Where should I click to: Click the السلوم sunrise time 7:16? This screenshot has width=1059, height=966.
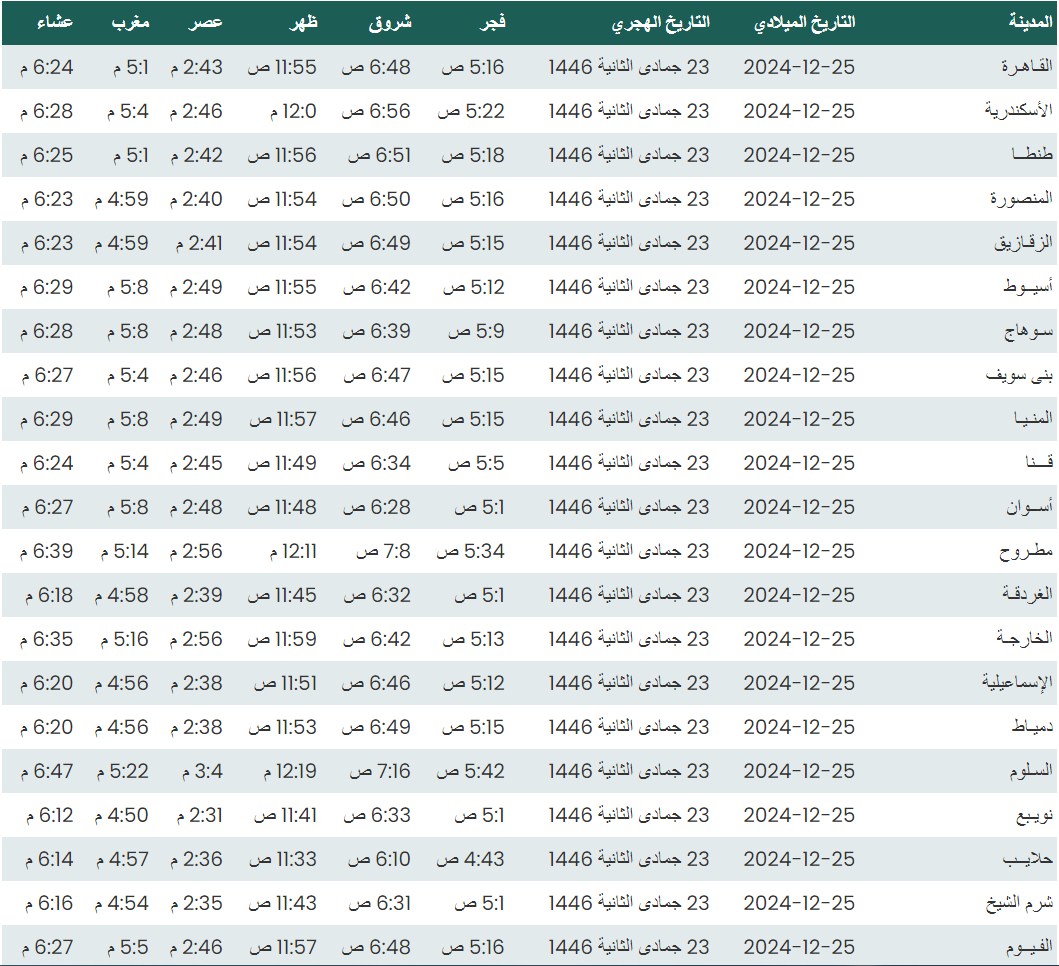tap(379, 771)
